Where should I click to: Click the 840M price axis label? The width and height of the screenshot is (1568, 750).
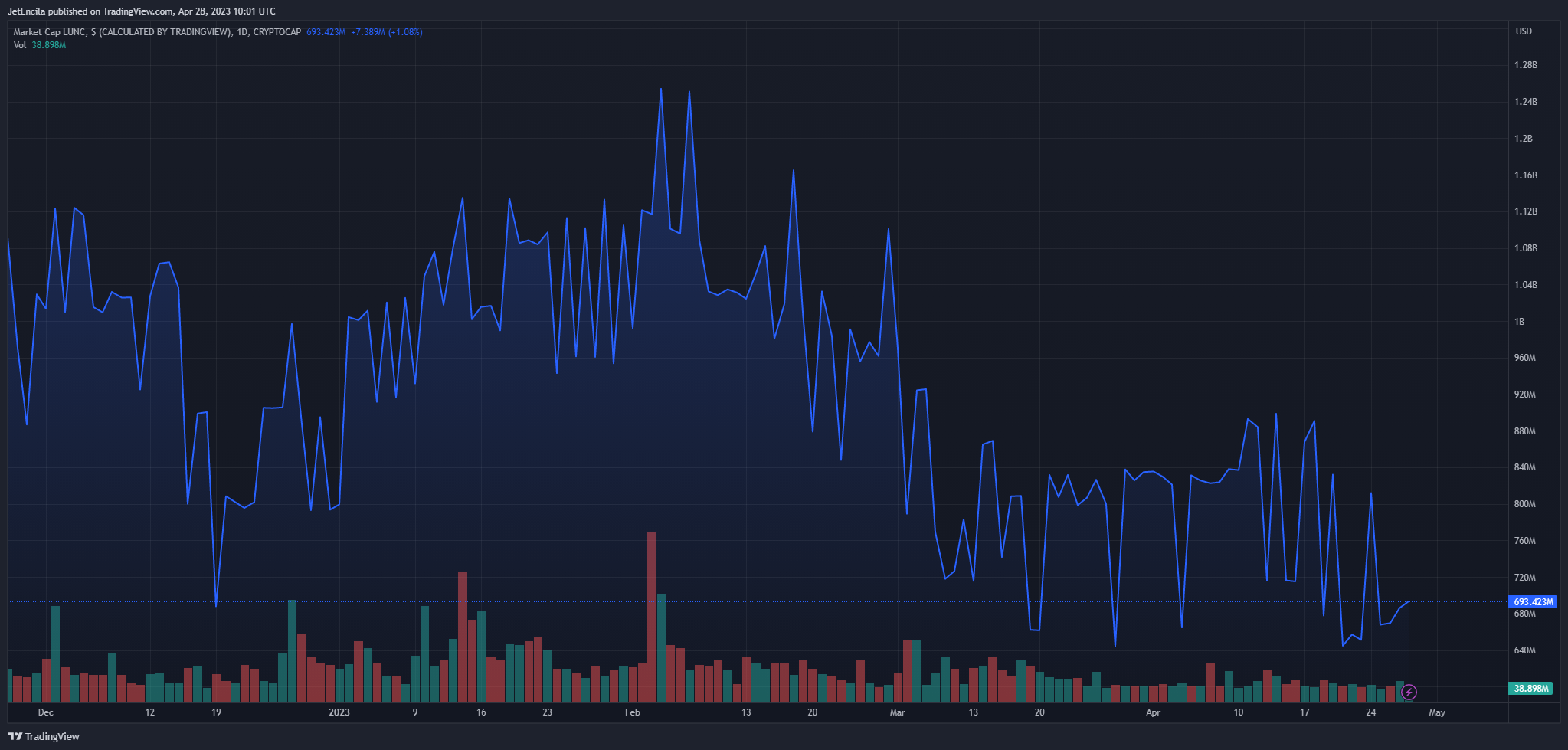coord(1525,467)
